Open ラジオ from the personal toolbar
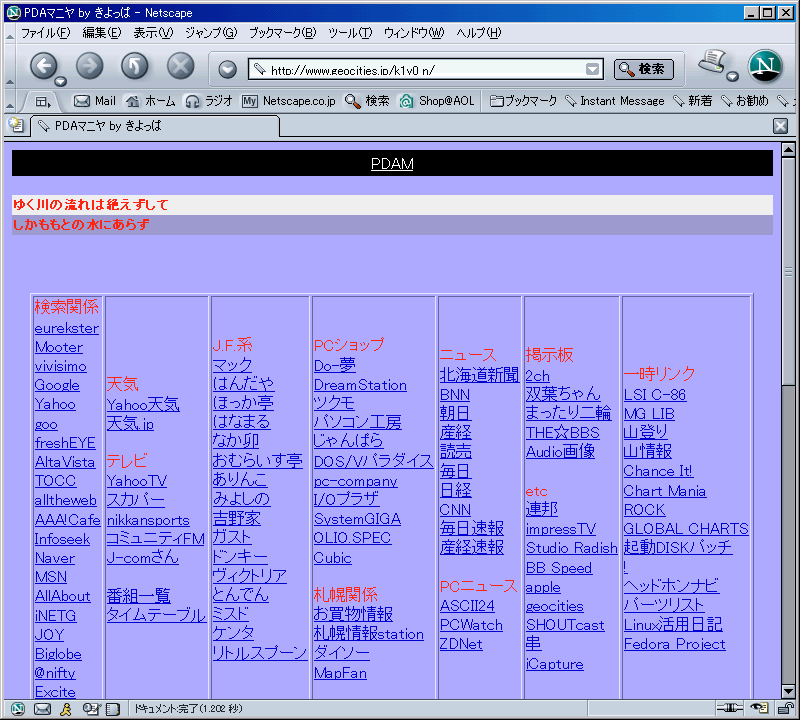The height and width of the screenshot is (720, 800). pos(209,101)
